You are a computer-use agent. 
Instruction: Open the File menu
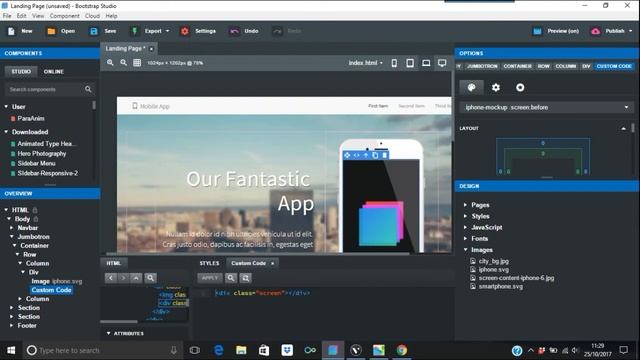[7, 16]
